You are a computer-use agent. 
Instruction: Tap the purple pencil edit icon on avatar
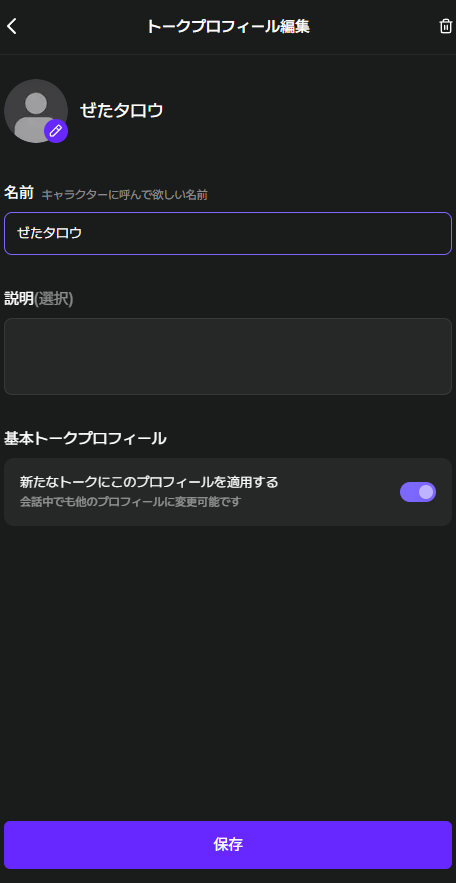pyautogui.click(x=56, y=131)
